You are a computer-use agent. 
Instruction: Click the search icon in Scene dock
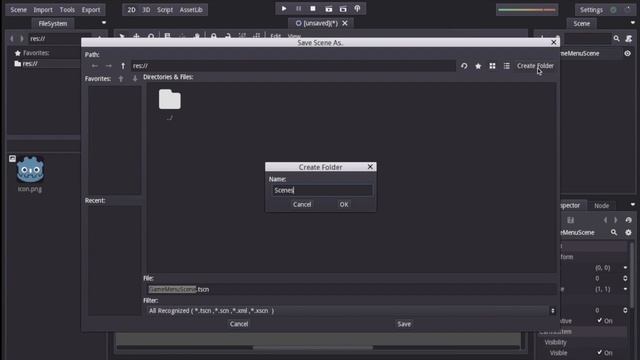(616, 38)
